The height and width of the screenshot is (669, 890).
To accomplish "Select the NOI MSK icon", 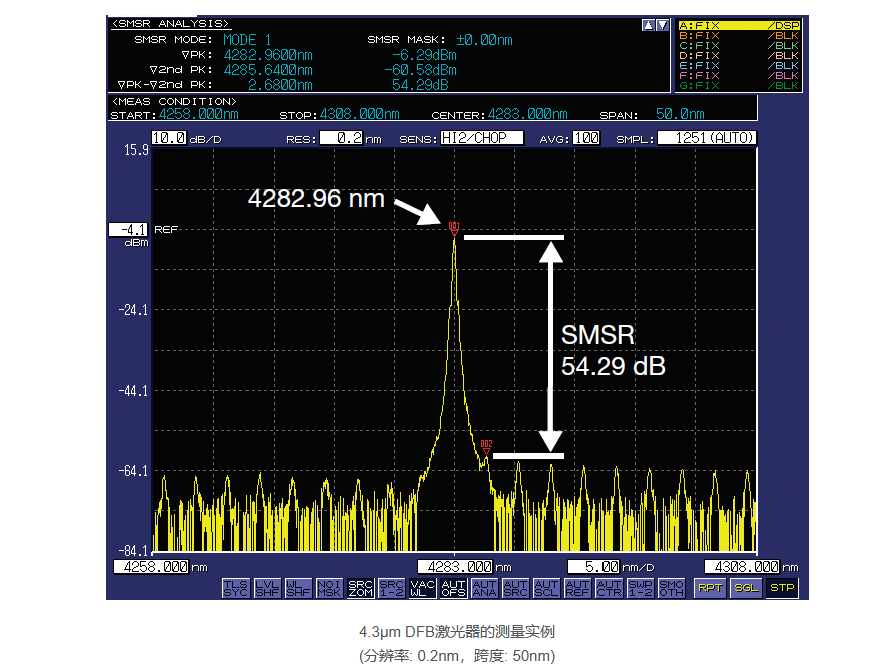I will (329, 587).
